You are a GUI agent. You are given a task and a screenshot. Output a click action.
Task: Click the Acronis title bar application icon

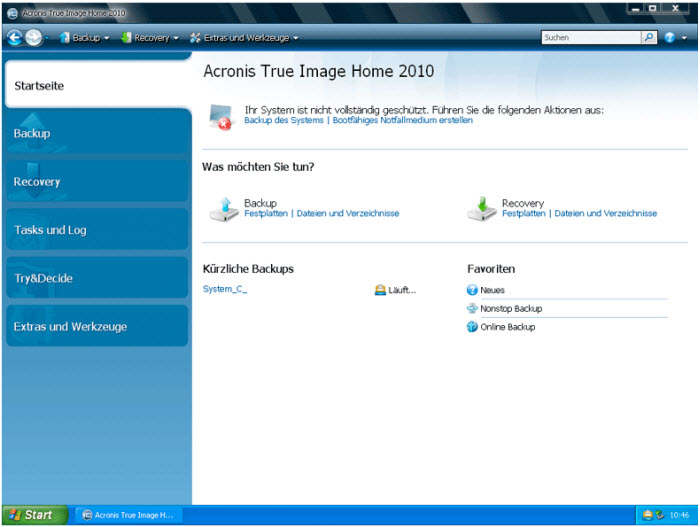click(x=12, y=13)
